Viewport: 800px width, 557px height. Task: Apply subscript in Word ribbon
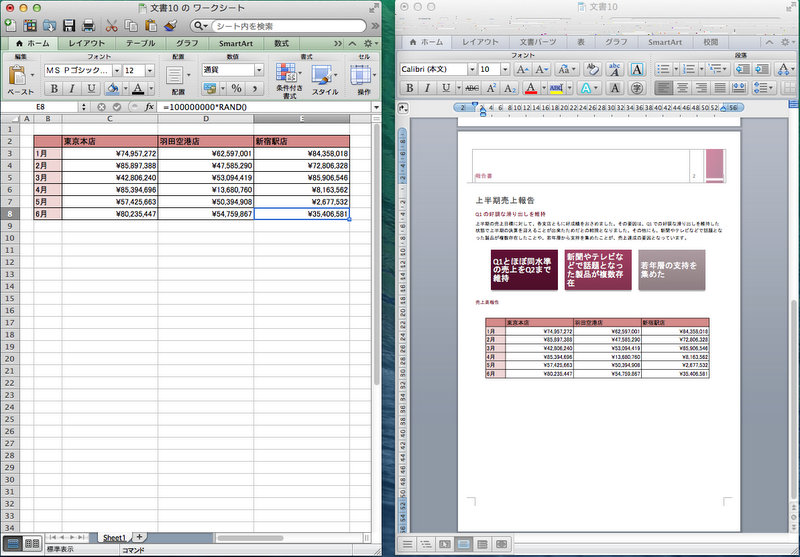[509, 88]
